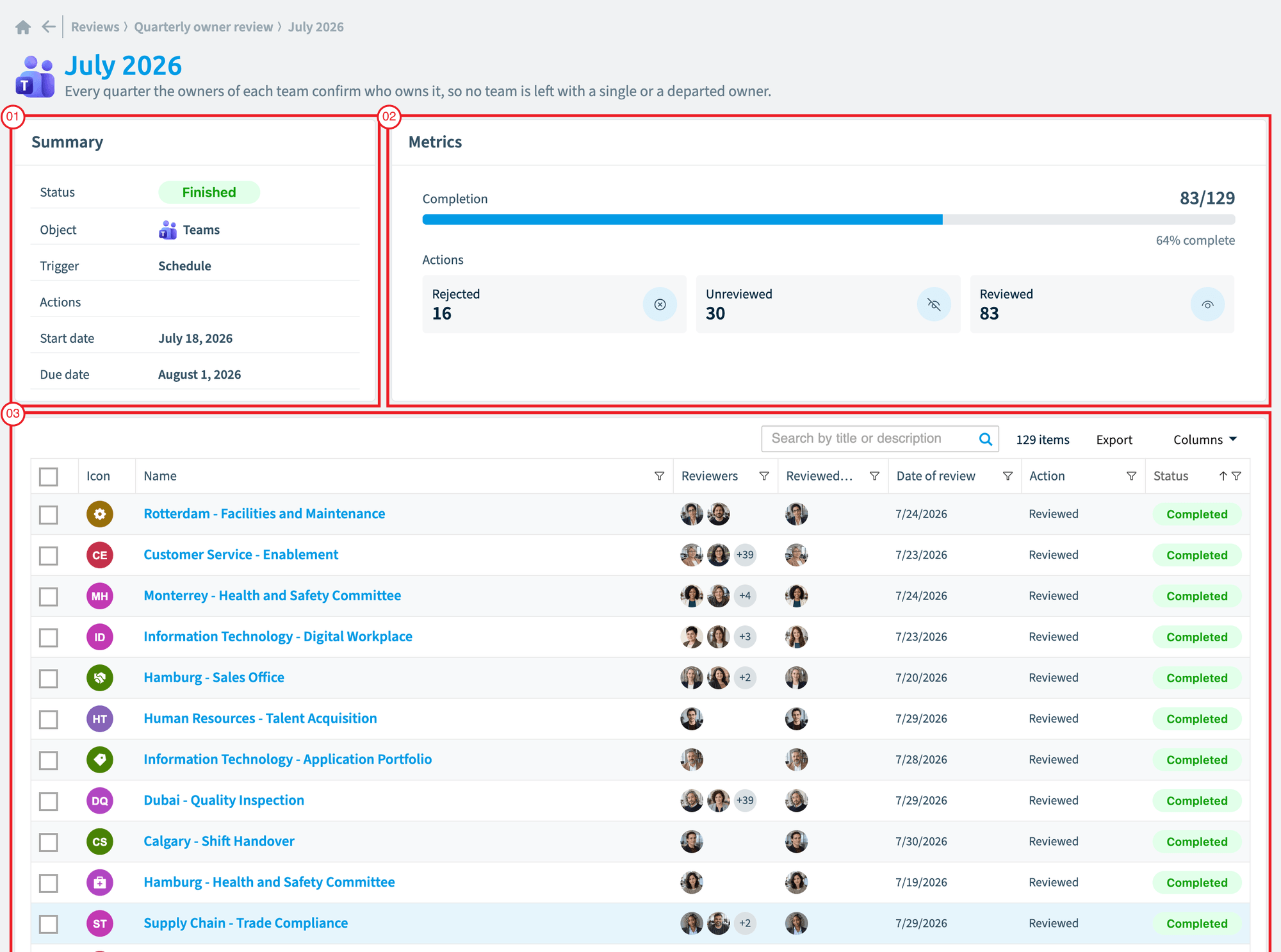The image size is (1281, 952).
Task: Open the Quarterly owner review breadcrumb
Action: (x=203, y=27)
